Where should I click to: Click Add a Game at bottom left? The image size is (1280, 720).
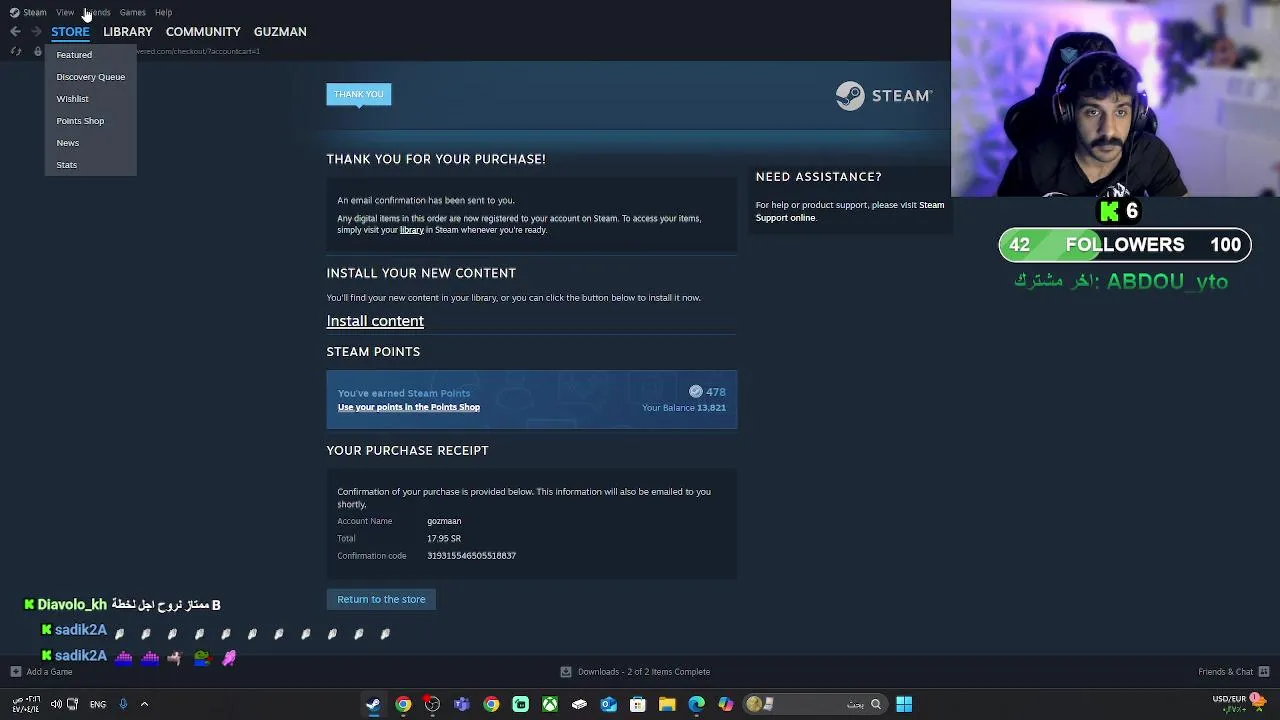click(x=49, y=672)
